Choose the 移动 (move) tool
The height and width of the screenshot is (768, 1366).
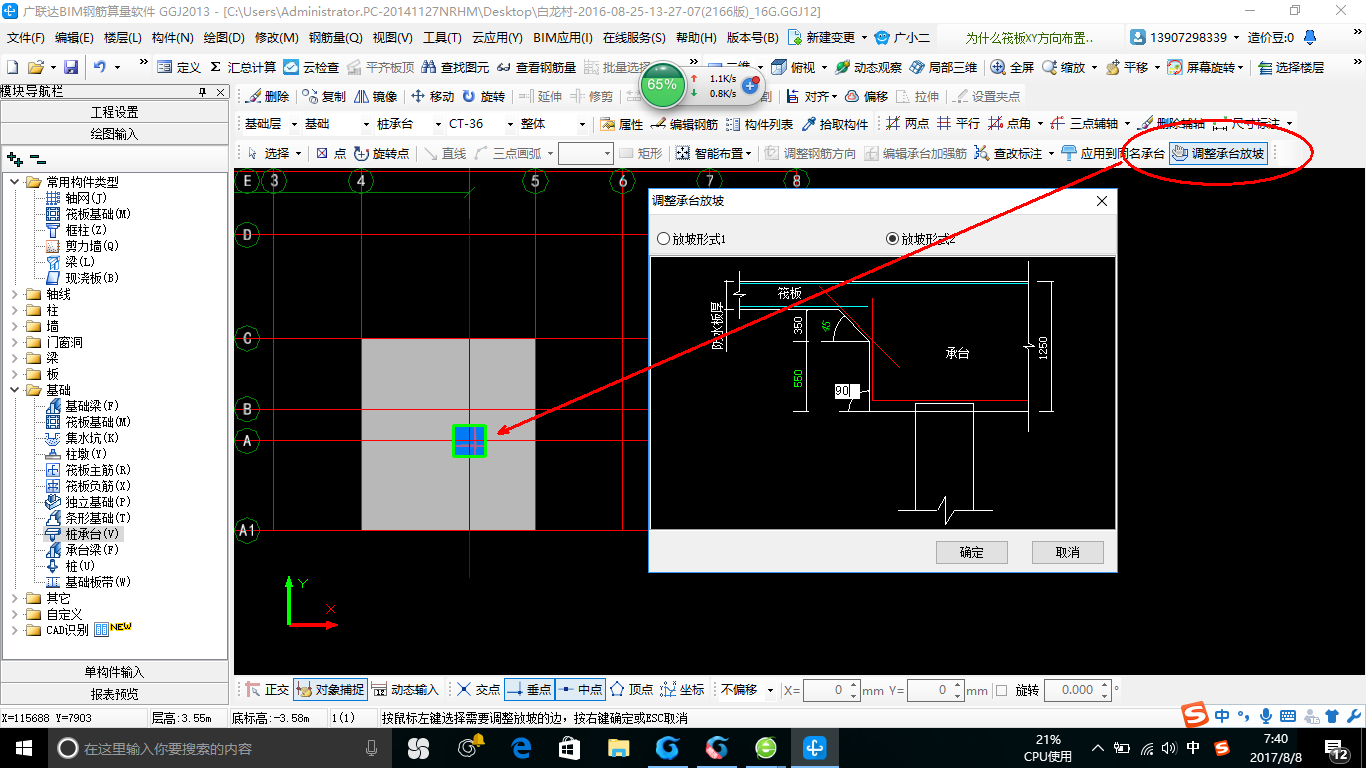pyautogui.click(x=433, y=97)
